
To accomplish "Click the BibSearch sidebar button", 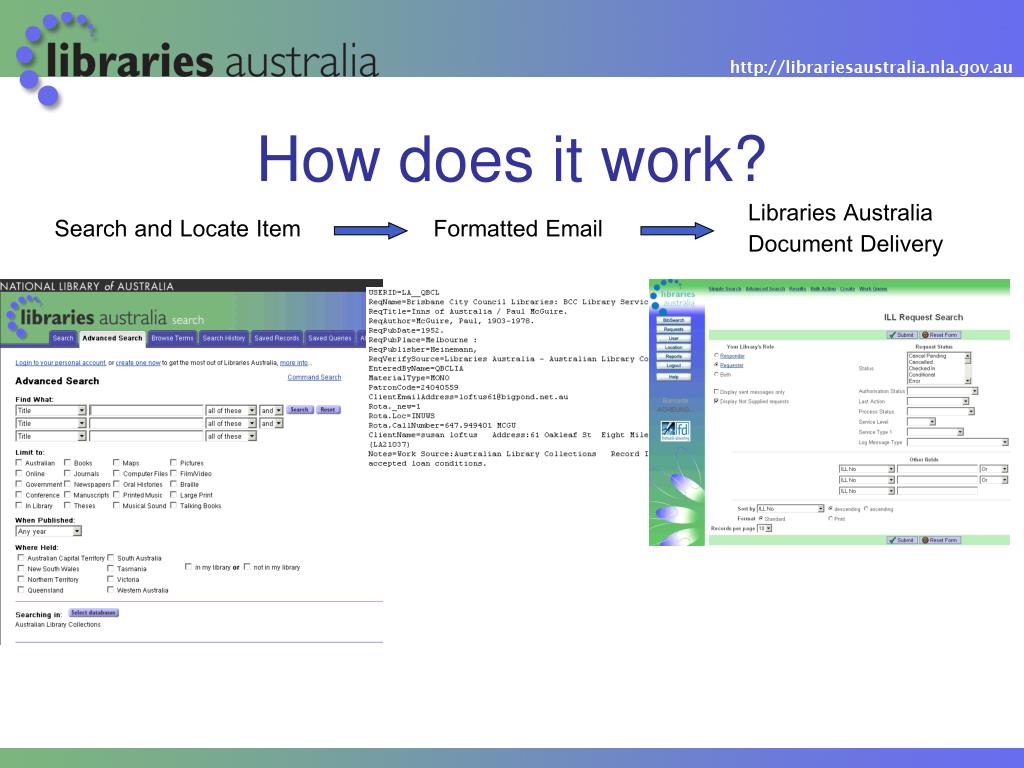I will pos(673,321).
